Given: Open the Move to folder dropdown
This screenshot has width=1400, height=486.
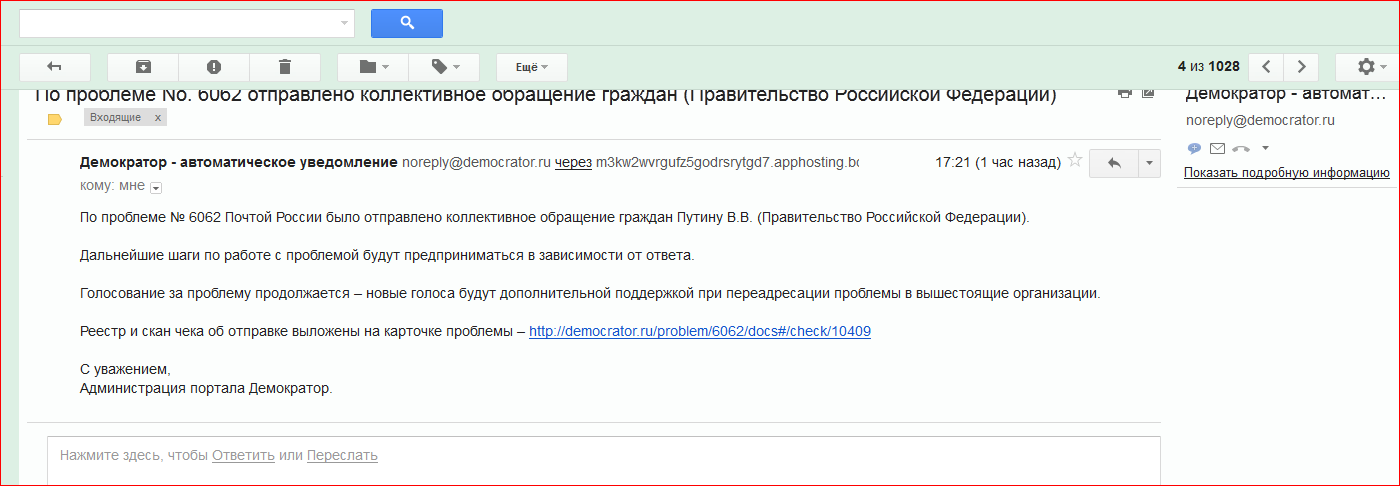Looking at the screenshot, I should [373, 67].
